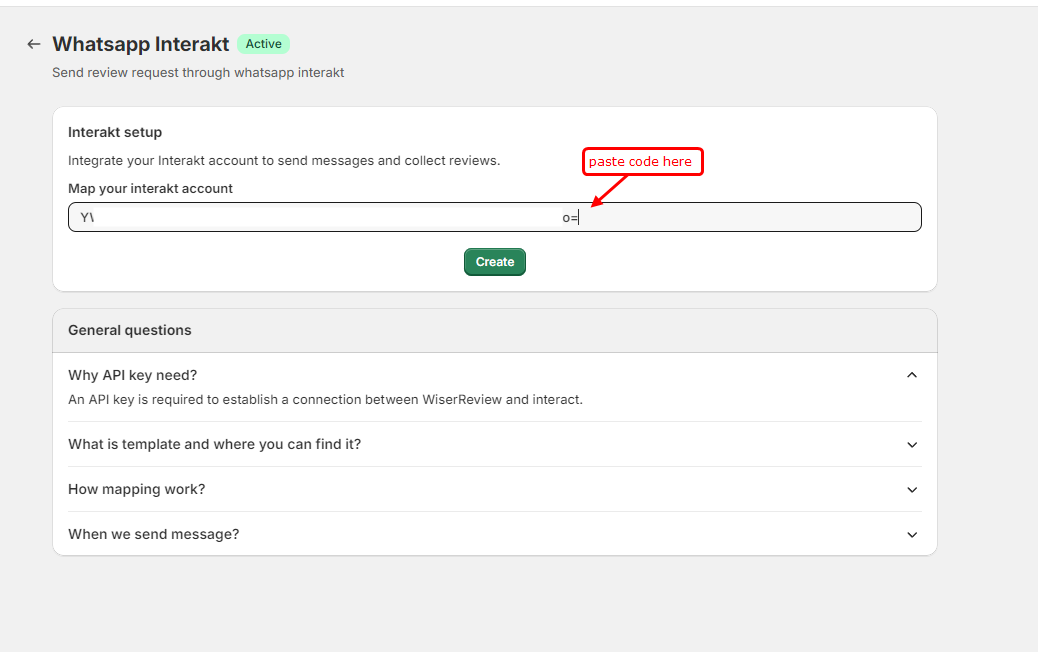The width and height of the screenshot is (1038, 652).
Task: Open the 'When we send message?' question
Action: [x=153, y=534]
